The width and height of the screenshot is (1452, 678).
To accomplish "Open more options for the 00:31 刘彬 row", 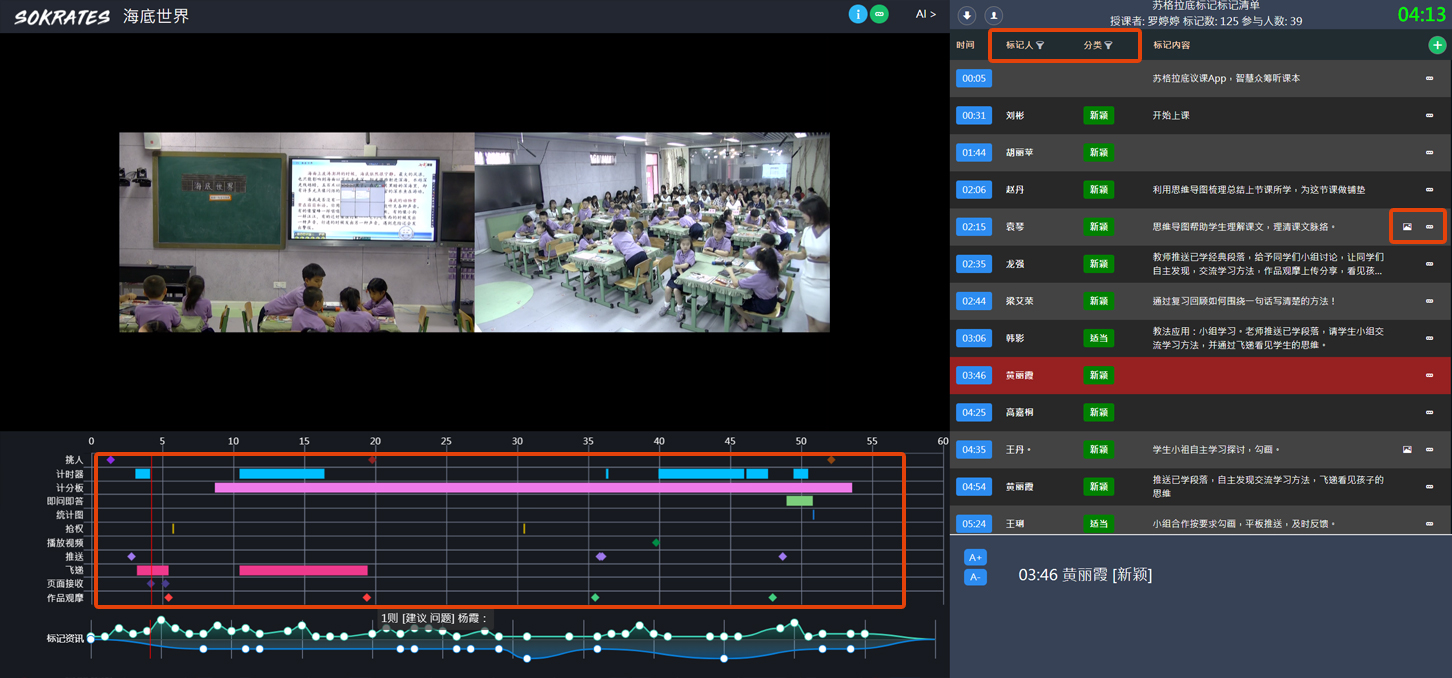I will 1429,116.
